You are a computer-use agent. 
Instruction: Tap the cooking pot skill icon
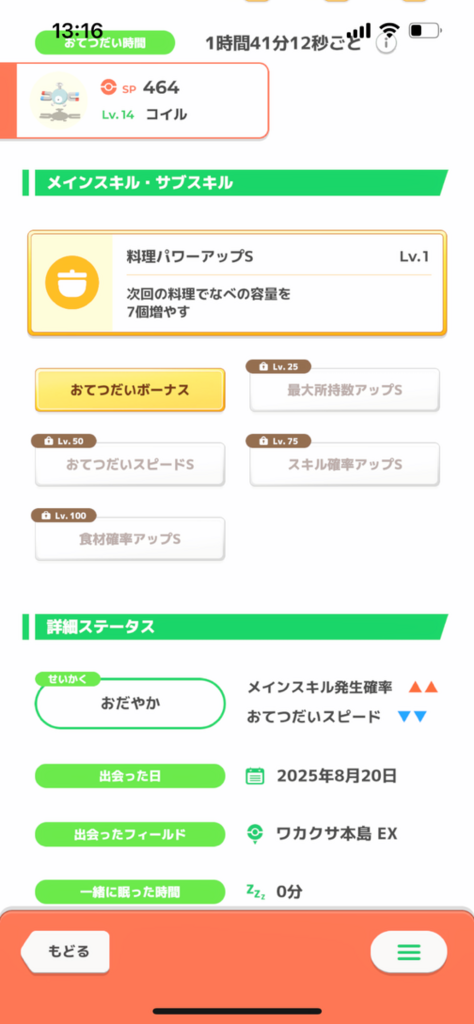(72, 282)
